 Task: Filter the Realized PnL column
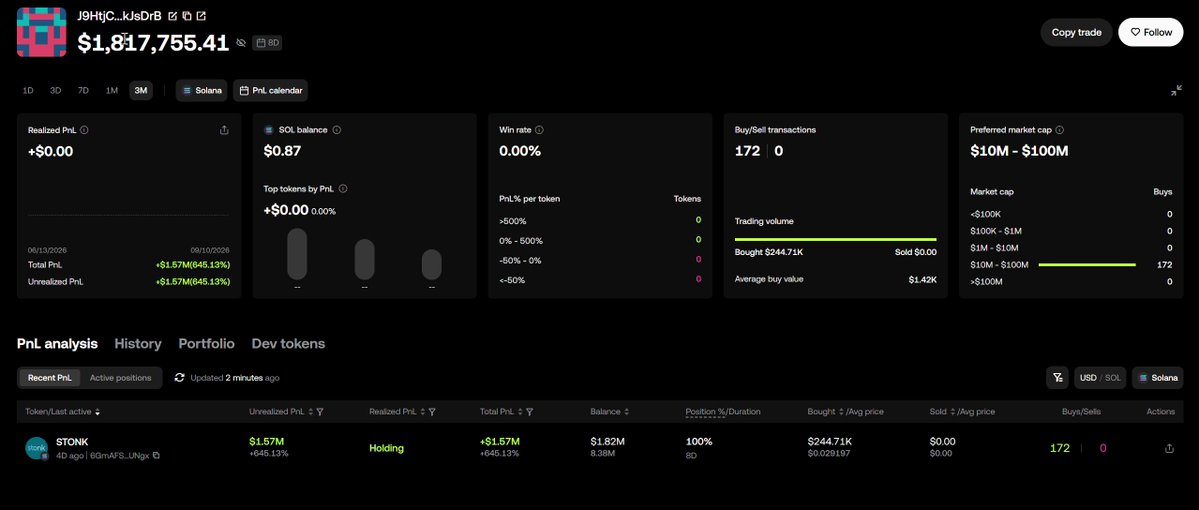pos(432,411)
